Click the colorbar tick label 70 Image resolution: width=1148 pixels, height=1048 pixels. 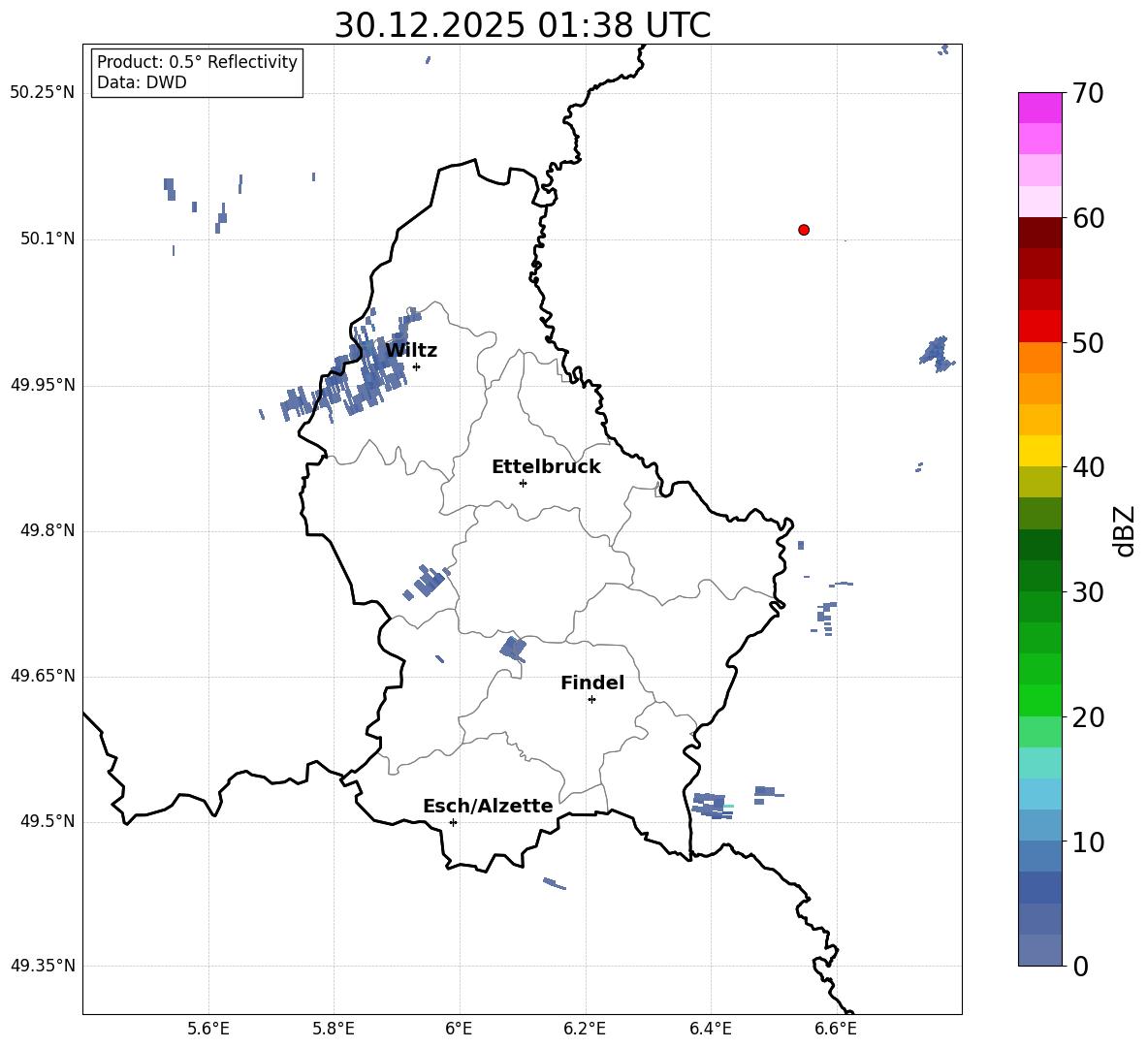tap(1088, 93)
